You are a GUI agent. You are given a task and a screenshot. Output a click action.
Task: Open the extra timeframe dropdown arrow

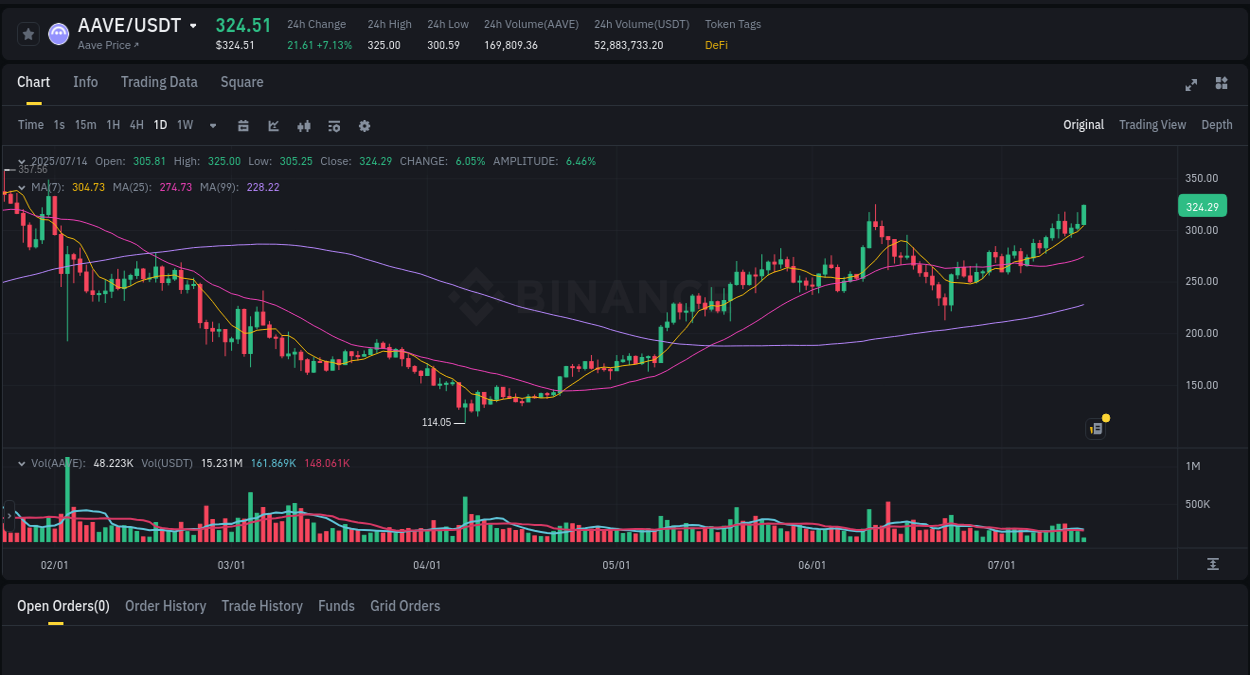(211, 125)
